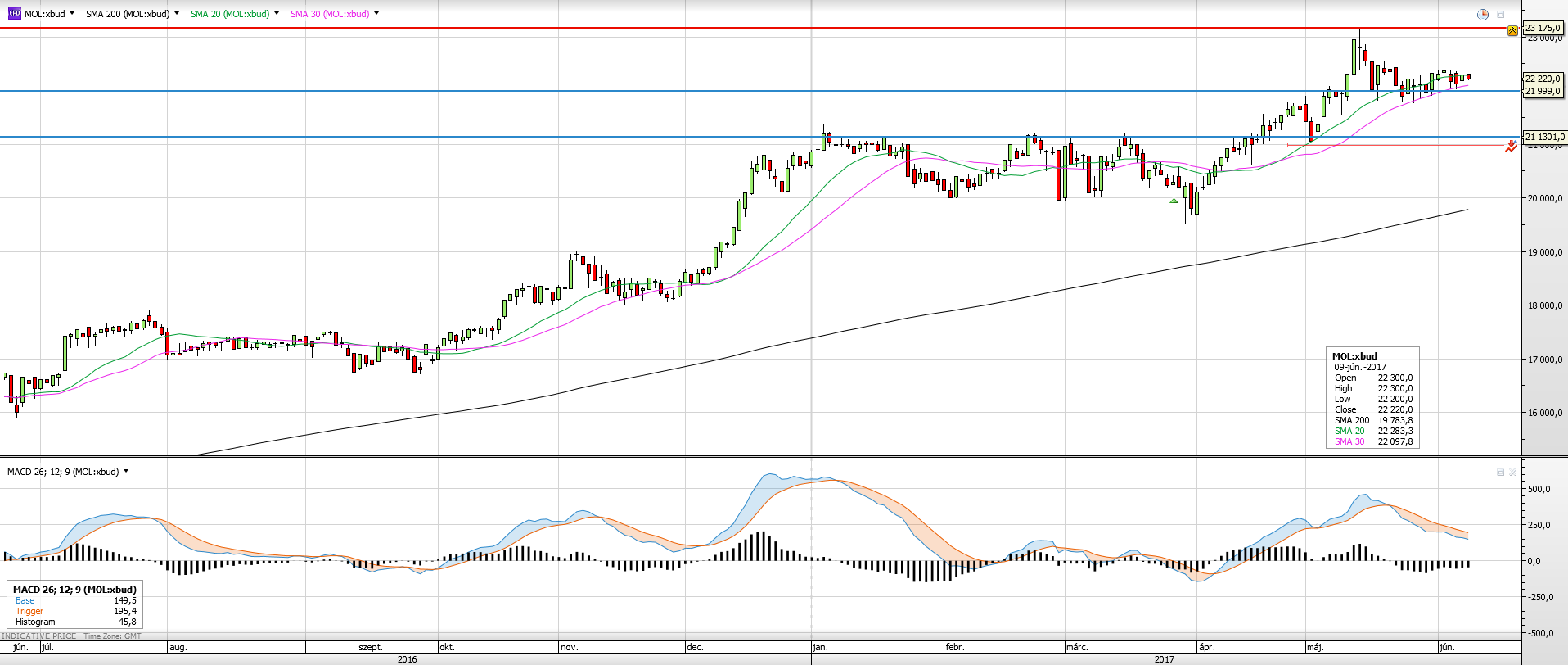The width and height of the screenshot is (1568, 665).
Task: Click the clock time-period icon above chart
Action: 1483,15
